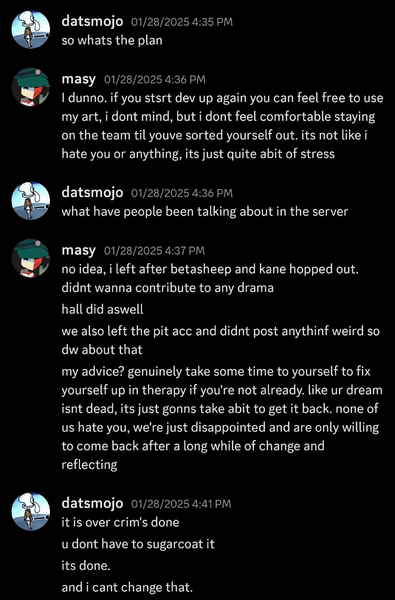Select the 'so whats the plan' message
395x600 pixels.
click(112, 41)
